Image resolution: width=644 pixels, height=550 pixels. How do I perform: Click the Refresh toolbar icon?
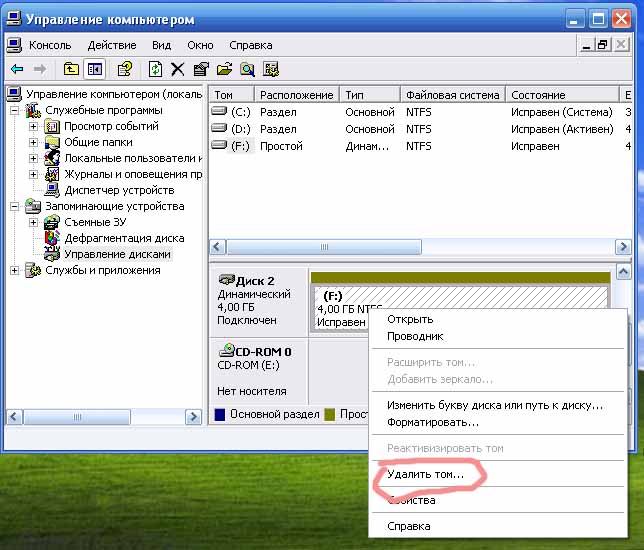click(x=155, y=69)
